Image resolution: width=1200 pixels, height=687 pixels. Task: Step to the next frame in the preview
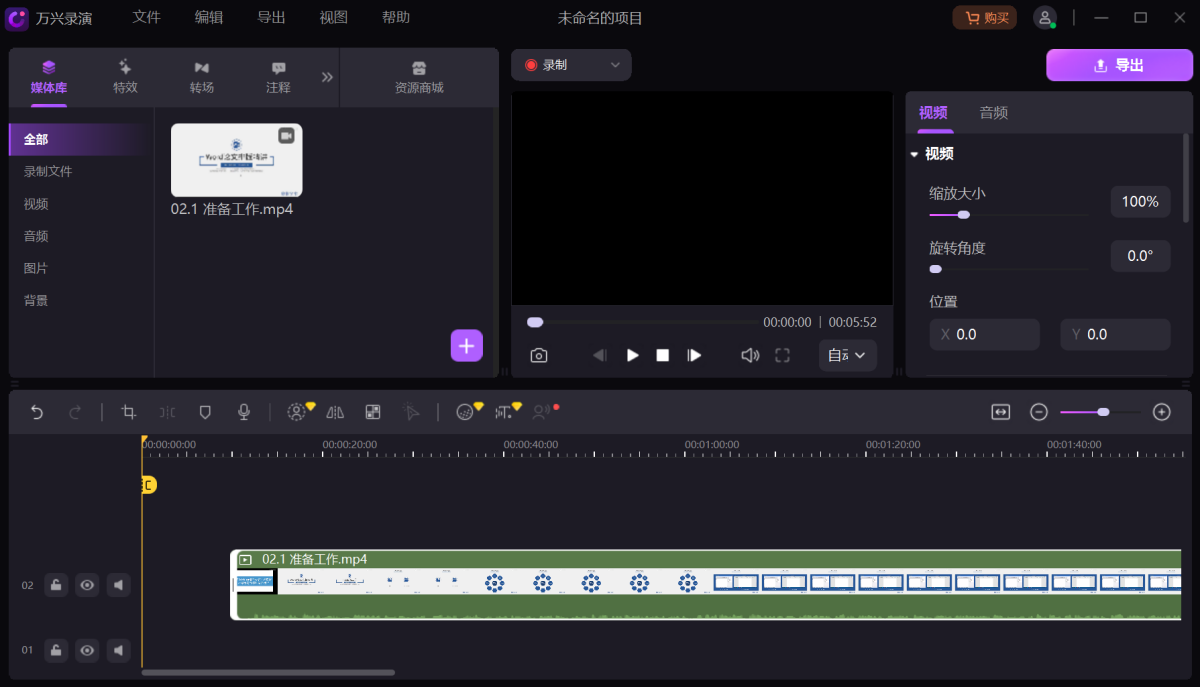coord(694,355)
